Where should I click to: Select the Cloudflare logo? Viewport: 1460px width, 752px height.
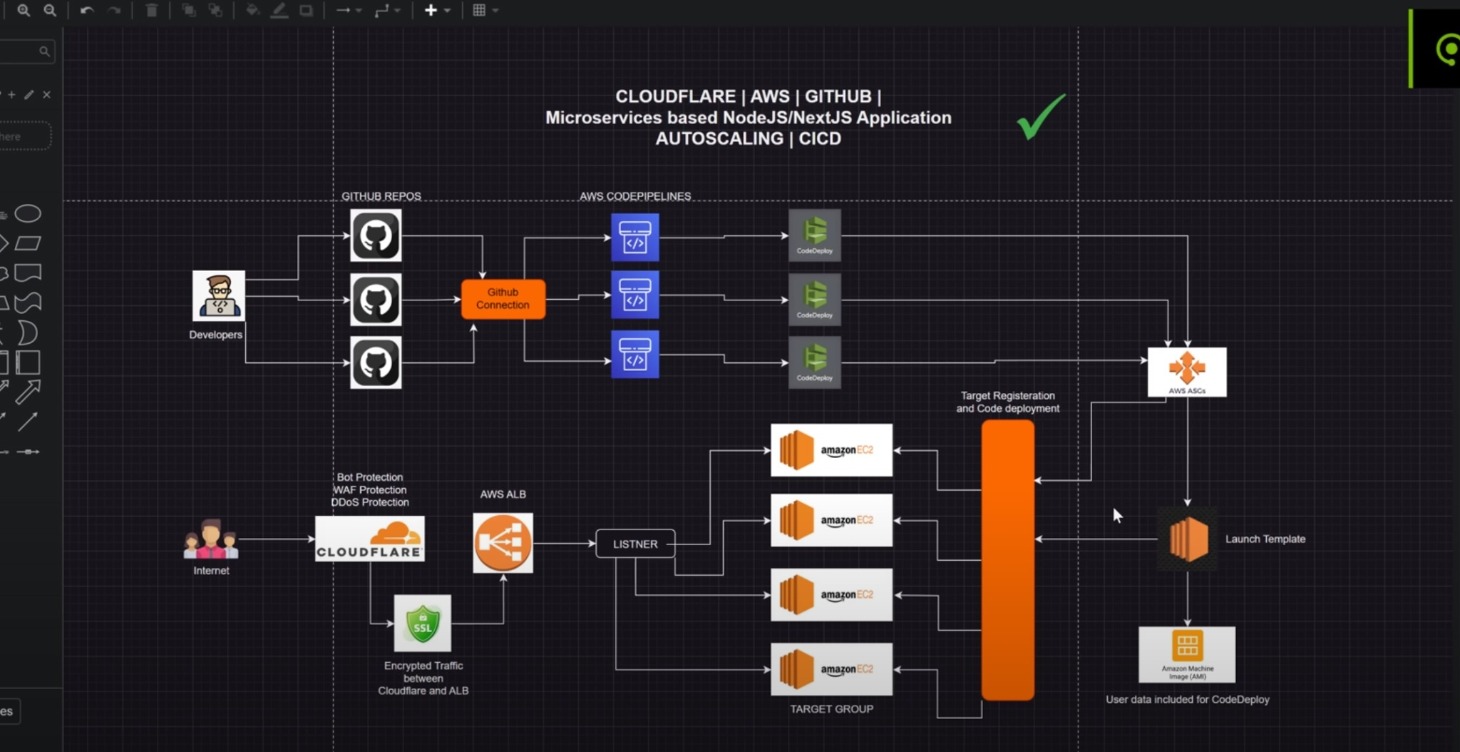coord(370,539)
